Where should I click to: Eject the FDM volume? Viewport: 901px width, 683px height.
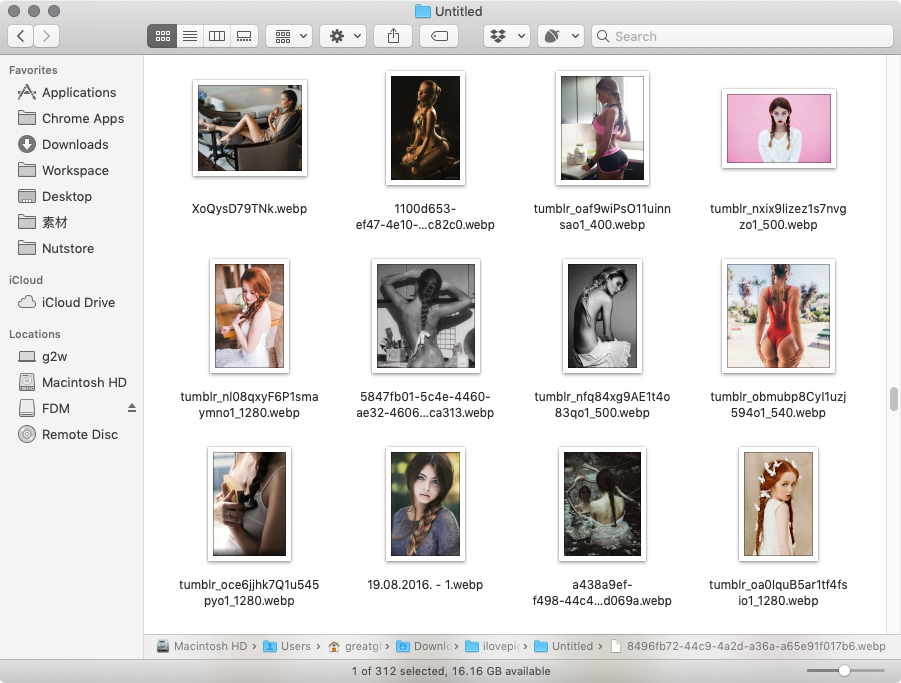tap(132, 408)
